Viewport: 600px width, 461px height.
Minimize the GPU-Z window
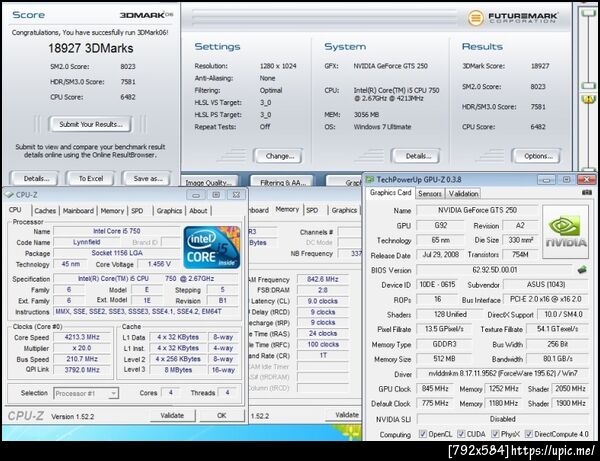click(x=546, y=179)
